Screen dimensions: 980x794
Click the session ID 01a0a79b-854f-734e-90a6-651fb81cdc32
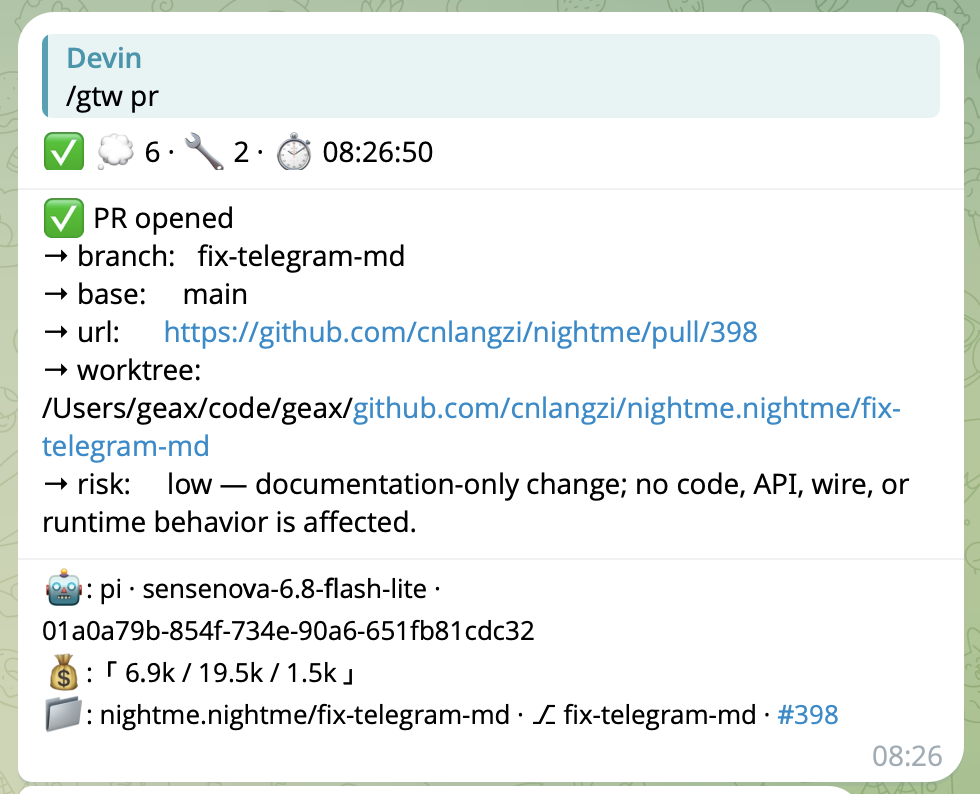(288, 631)
